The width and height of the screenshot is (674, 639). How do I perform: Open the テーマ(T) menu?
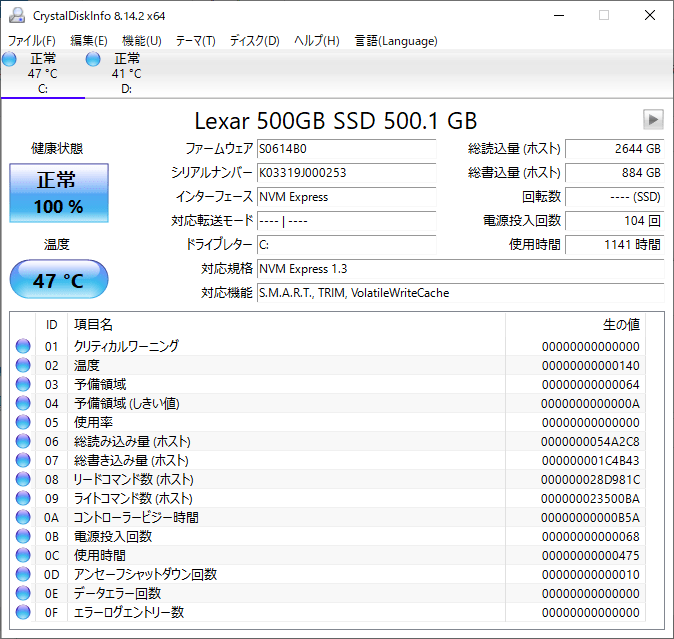pyautogui.click(x=196, y=41)
